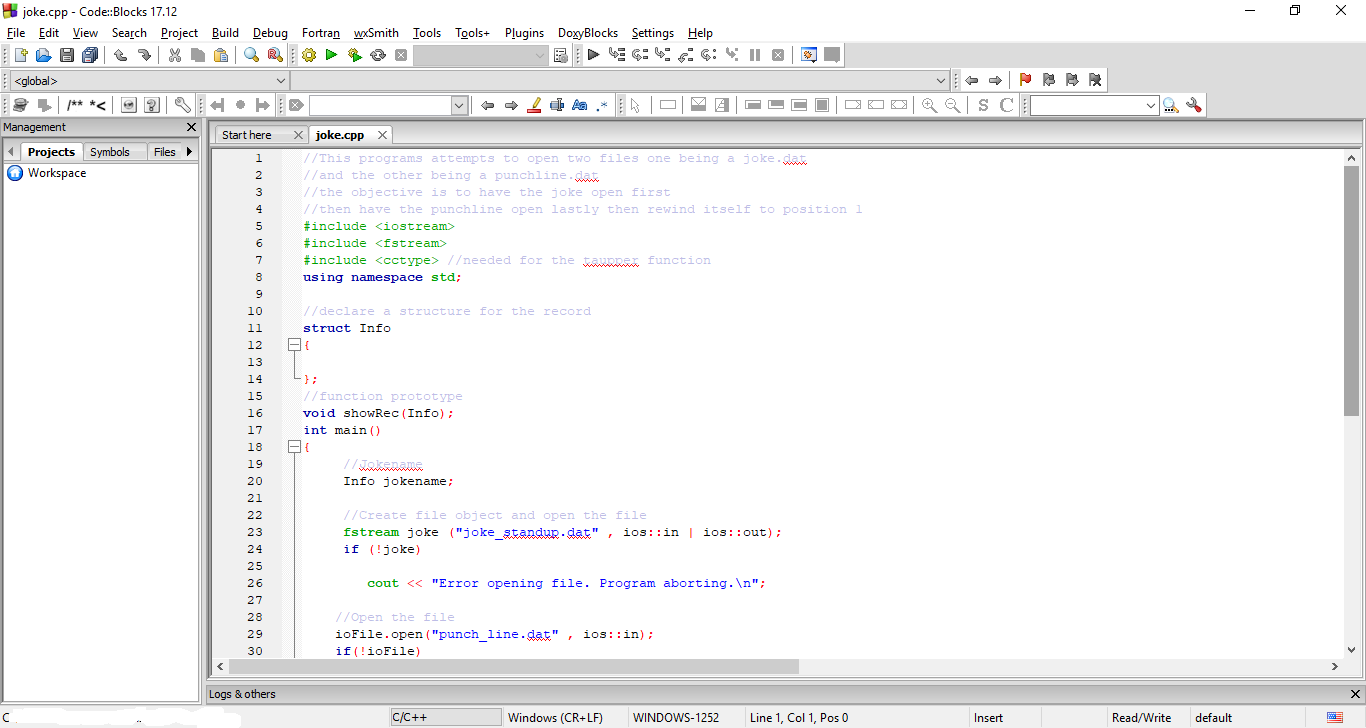Start debugger with Debug/Continue arrow icon

coord(593,55)
